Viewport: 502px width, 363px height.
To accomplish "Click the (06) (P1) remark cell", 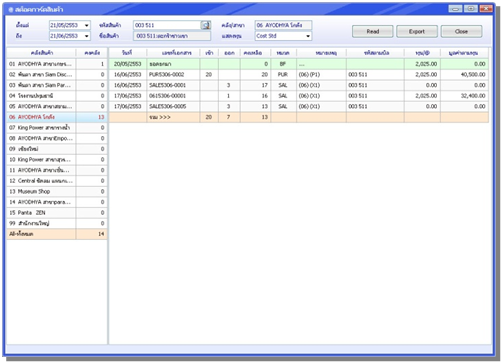I will (x=321, y=75).
